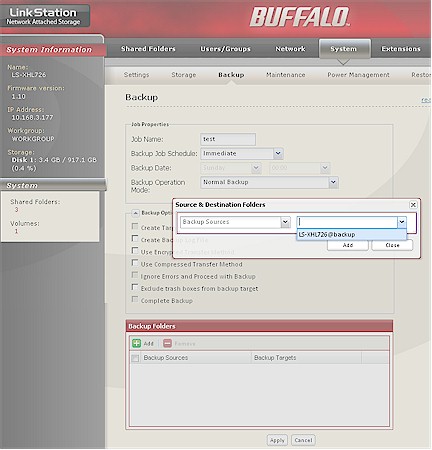This screenshot has width=432, height=450.
Task: Click the destination folder text field in dialog
Action: pyautogui.click(x=347, y=222)
